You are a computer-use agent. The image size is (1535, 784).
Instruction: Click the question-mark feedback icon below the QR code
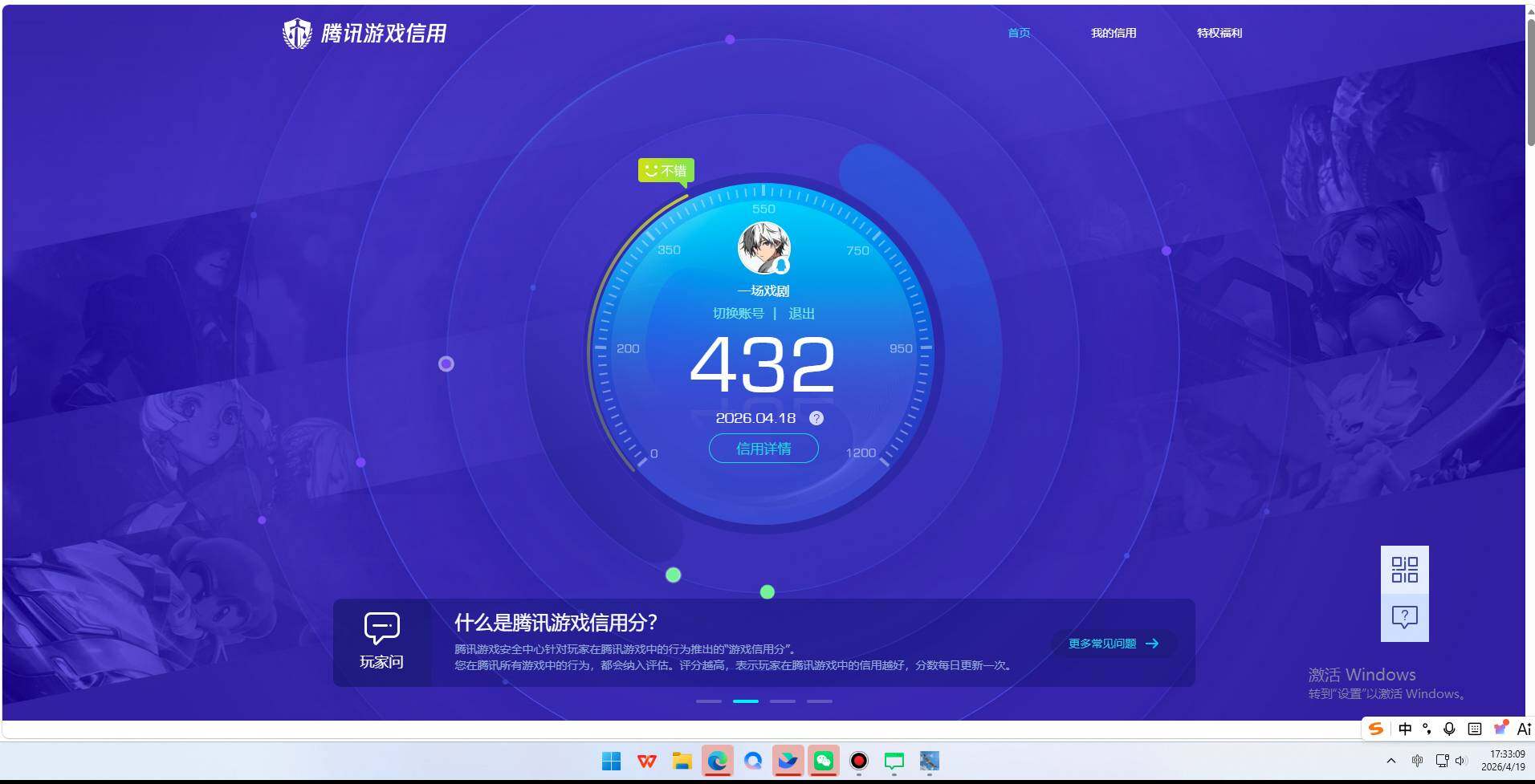point(1403,616)
